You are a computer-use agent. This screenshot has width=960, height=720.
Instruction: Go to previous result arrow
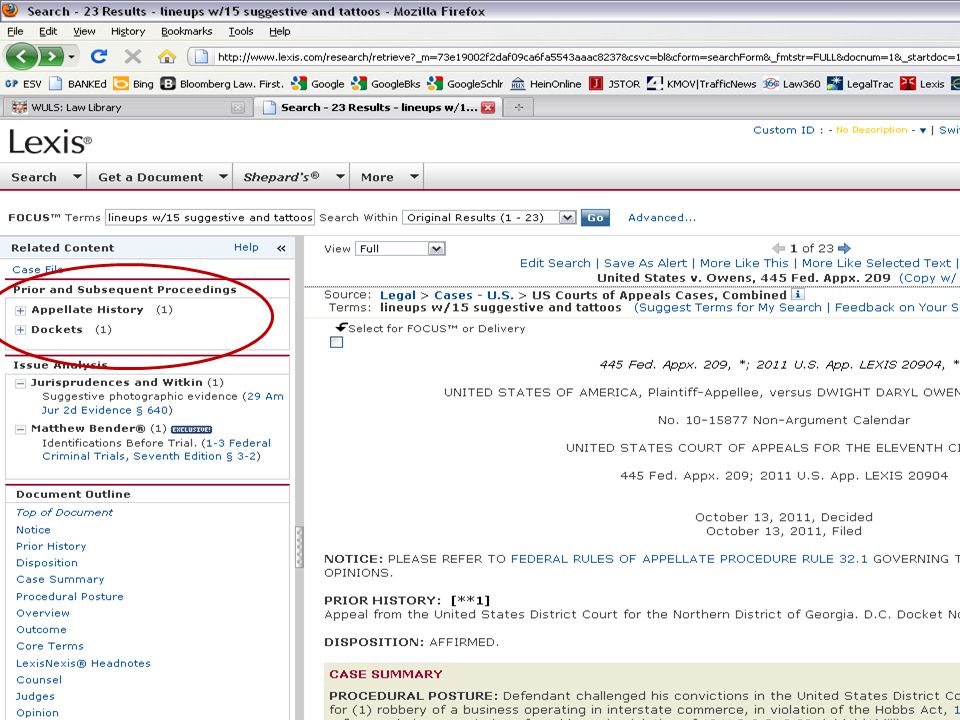779,248
